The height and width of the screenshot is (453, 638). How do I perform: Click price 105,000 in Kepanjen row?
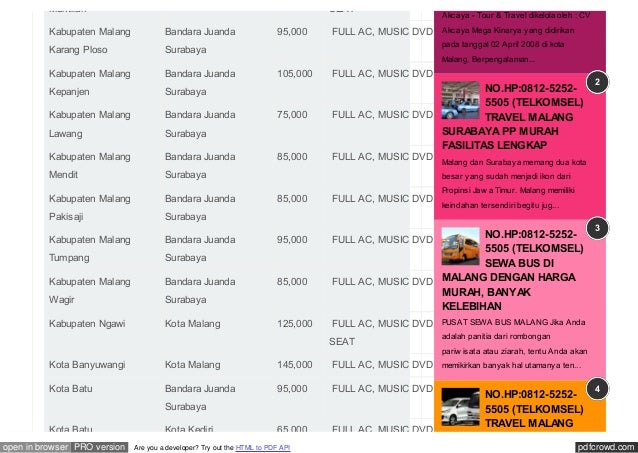pyautogui.click(x=295, y=74)
